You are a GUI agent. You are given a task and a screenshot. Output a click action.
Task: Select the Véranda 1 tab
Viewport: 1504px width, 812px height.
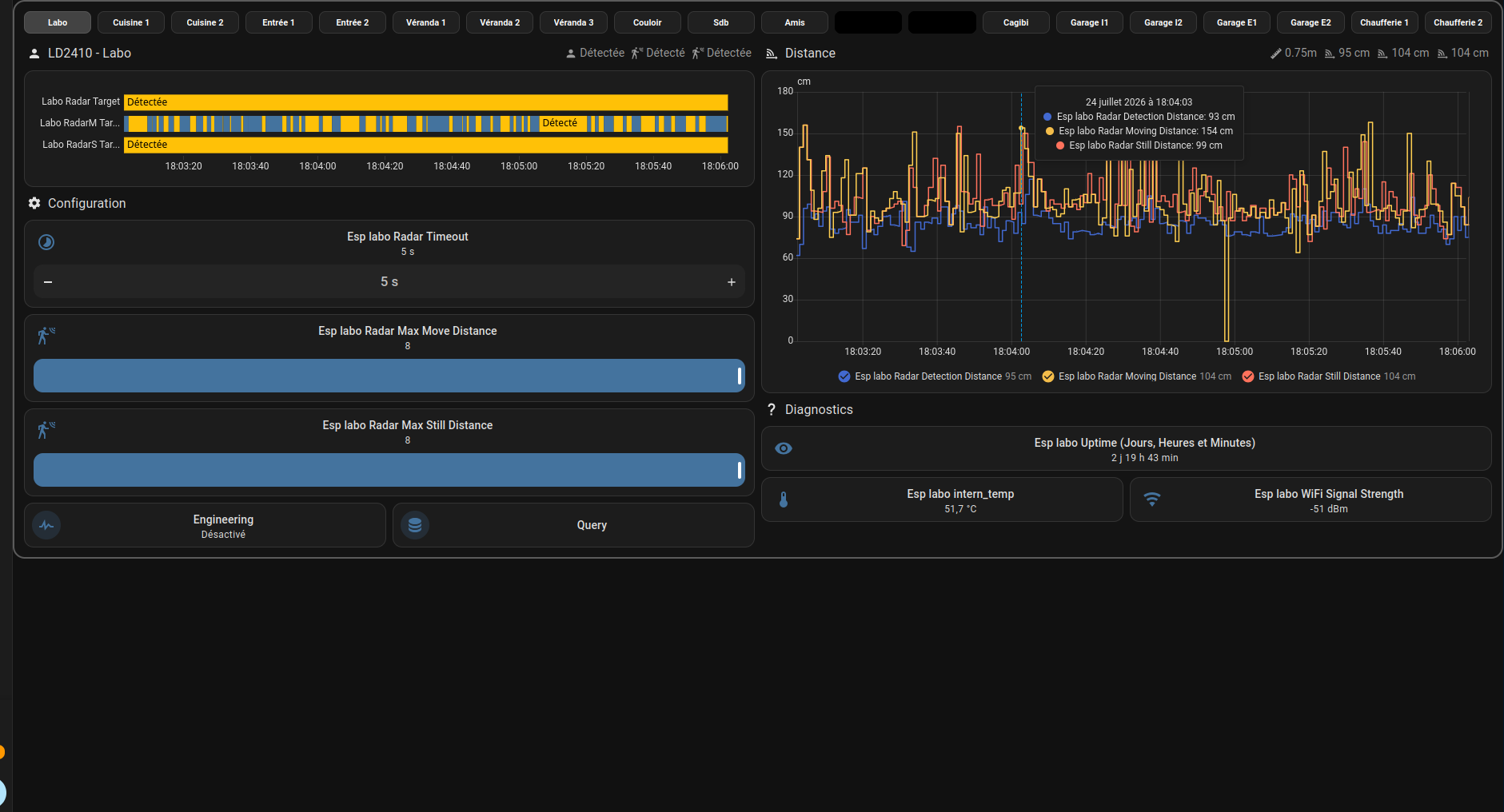click(426, 22)
